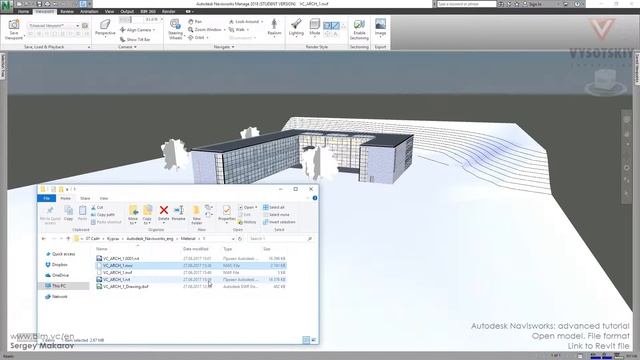Open the Home ribbon tab in Navisworks

(x=23, y=11)
